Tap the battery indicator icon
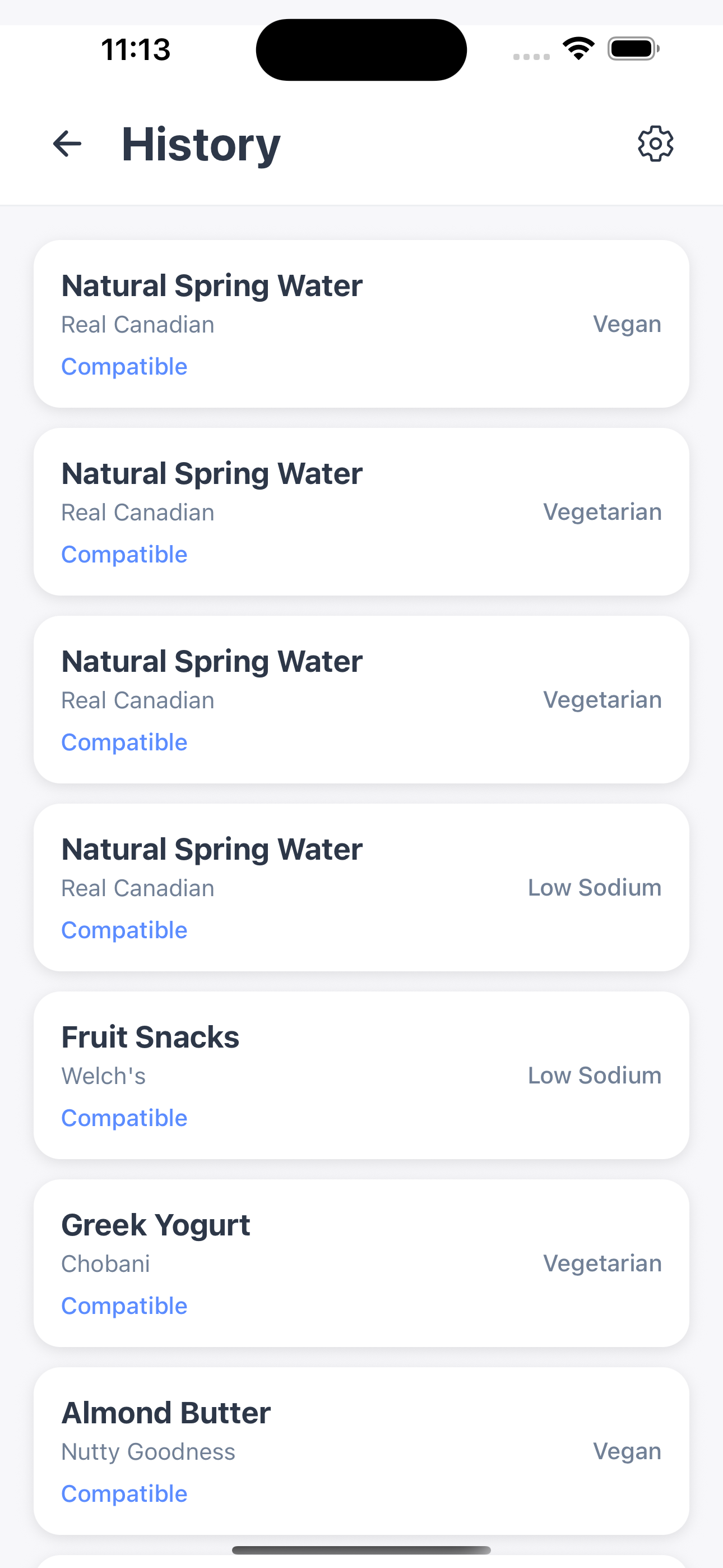This screenshot has height=1568, width=723. (x=633, y=49)
